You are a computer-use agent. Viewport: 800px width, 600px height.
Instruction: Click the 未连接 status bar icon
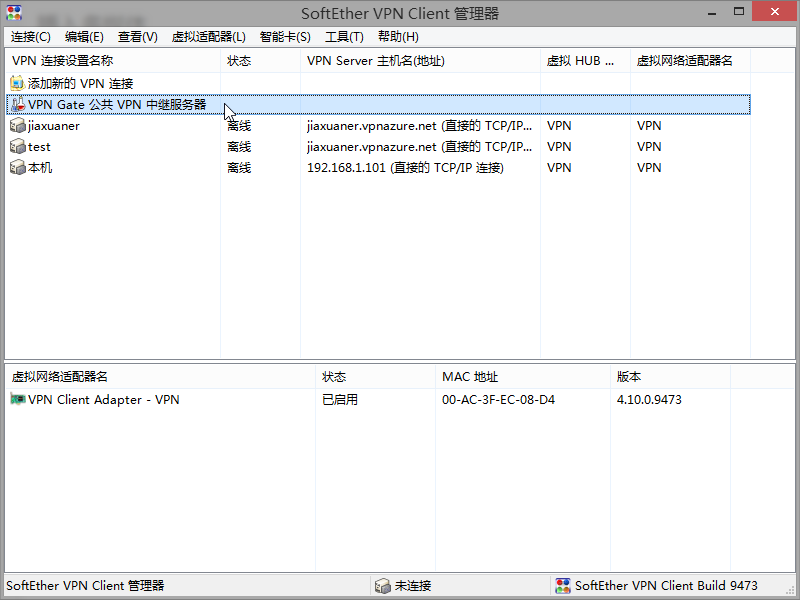[x=383, y=586]
